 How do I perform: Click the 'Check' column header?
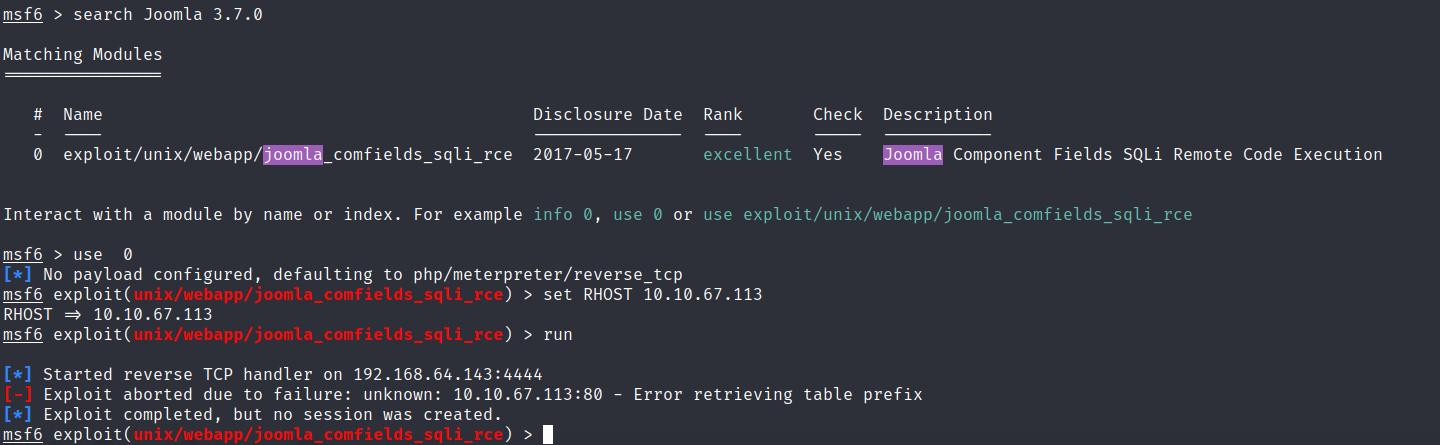pyautogui.click(x=837, y=115)
